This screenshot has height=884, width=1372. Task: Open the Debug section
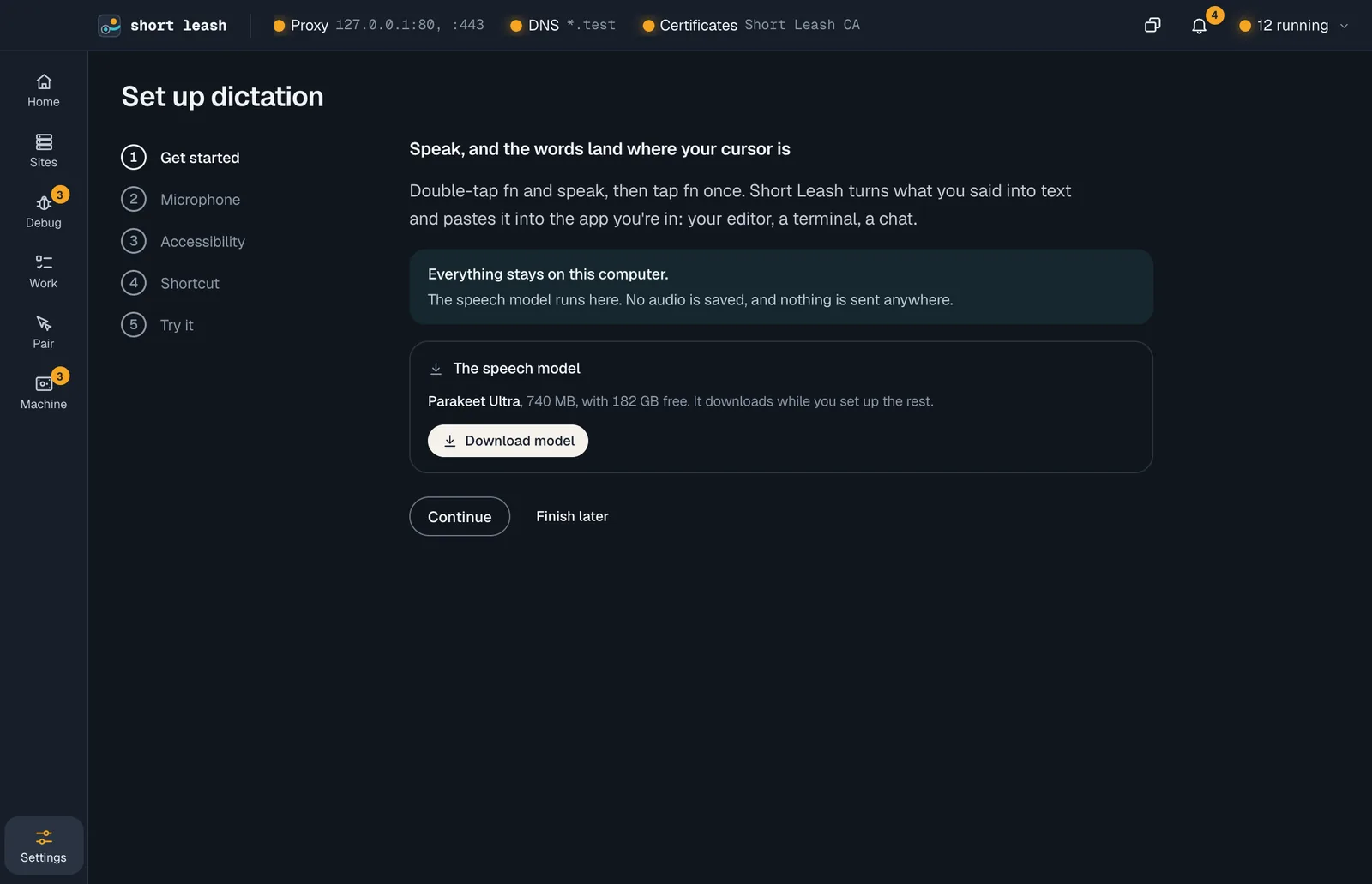(x=44, y=212)
